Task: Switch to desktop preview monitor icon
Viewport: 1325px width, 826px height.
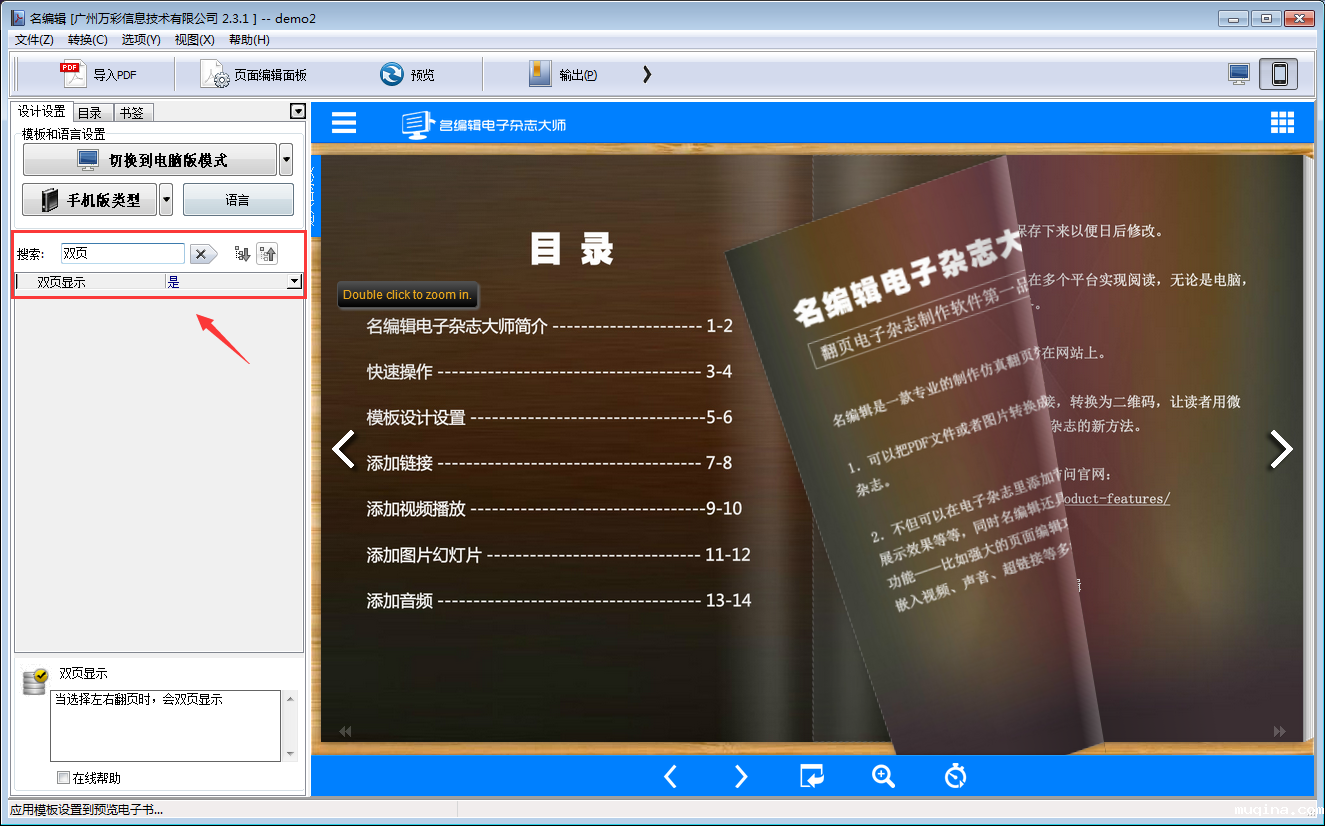Action: (x=1239, y=74)
